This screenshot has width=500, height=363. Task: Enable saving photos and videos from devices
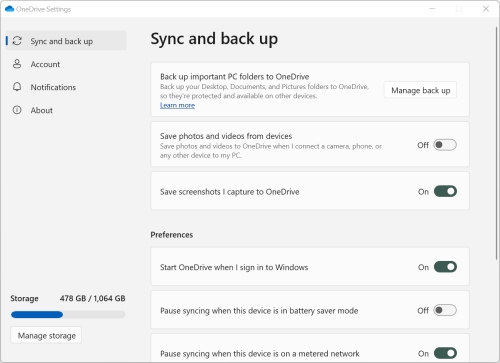click(x=445, y=145)
